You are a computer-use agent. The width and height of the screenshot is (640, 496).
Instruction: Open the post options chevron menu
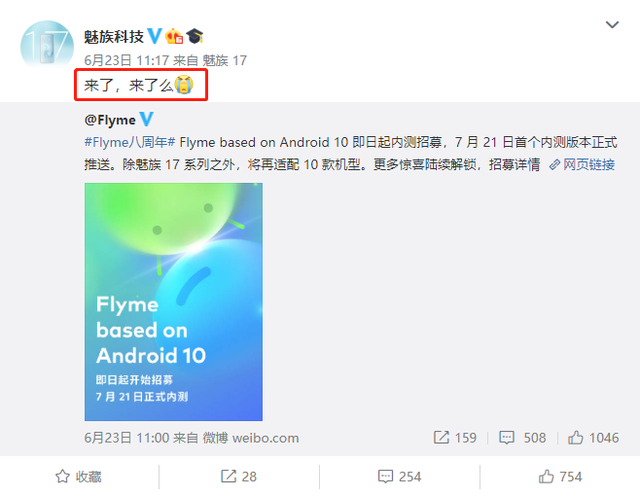click(612, 25)
